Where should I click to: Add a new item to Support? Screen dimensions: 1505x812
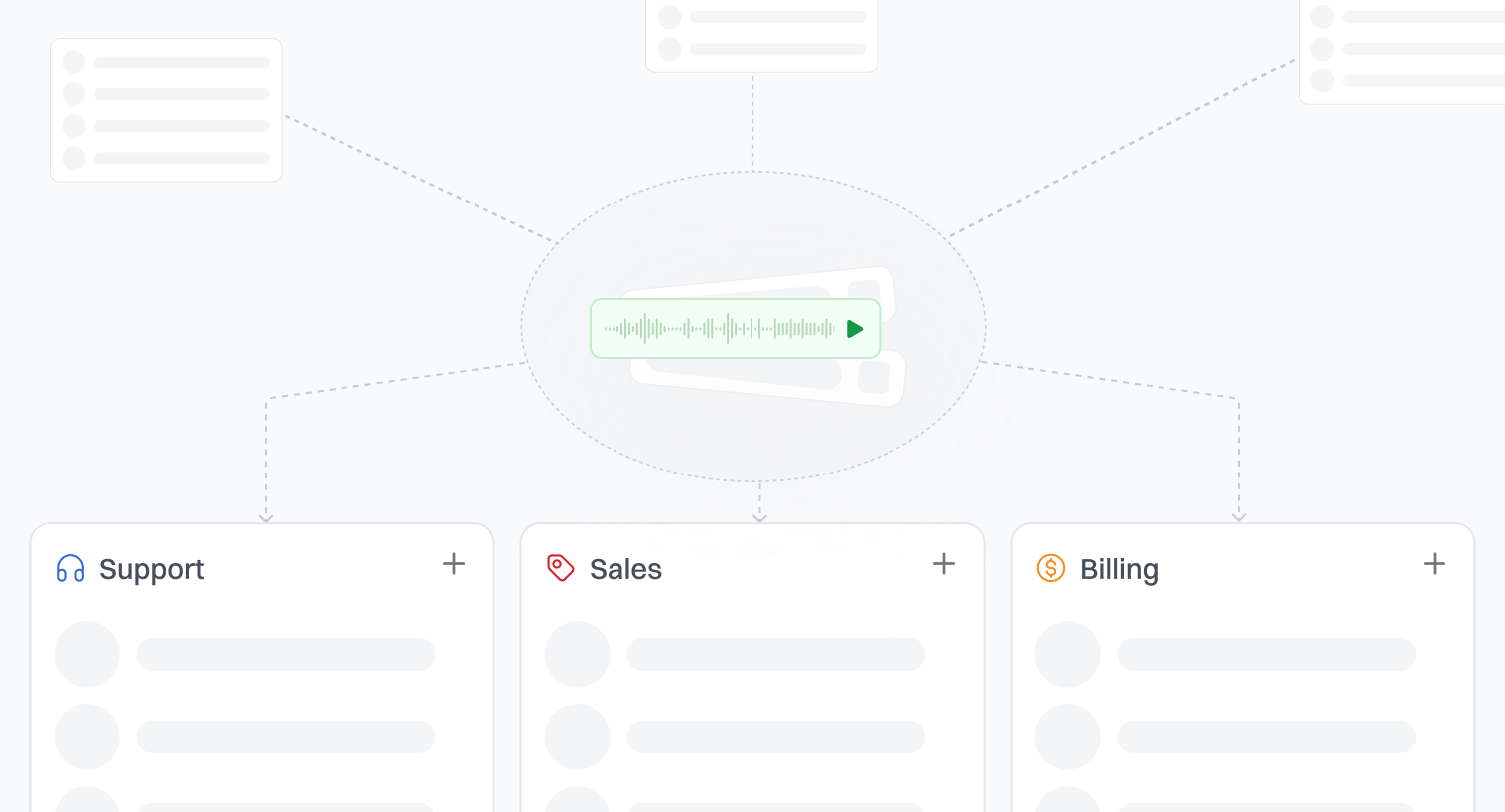coord(454,564)
